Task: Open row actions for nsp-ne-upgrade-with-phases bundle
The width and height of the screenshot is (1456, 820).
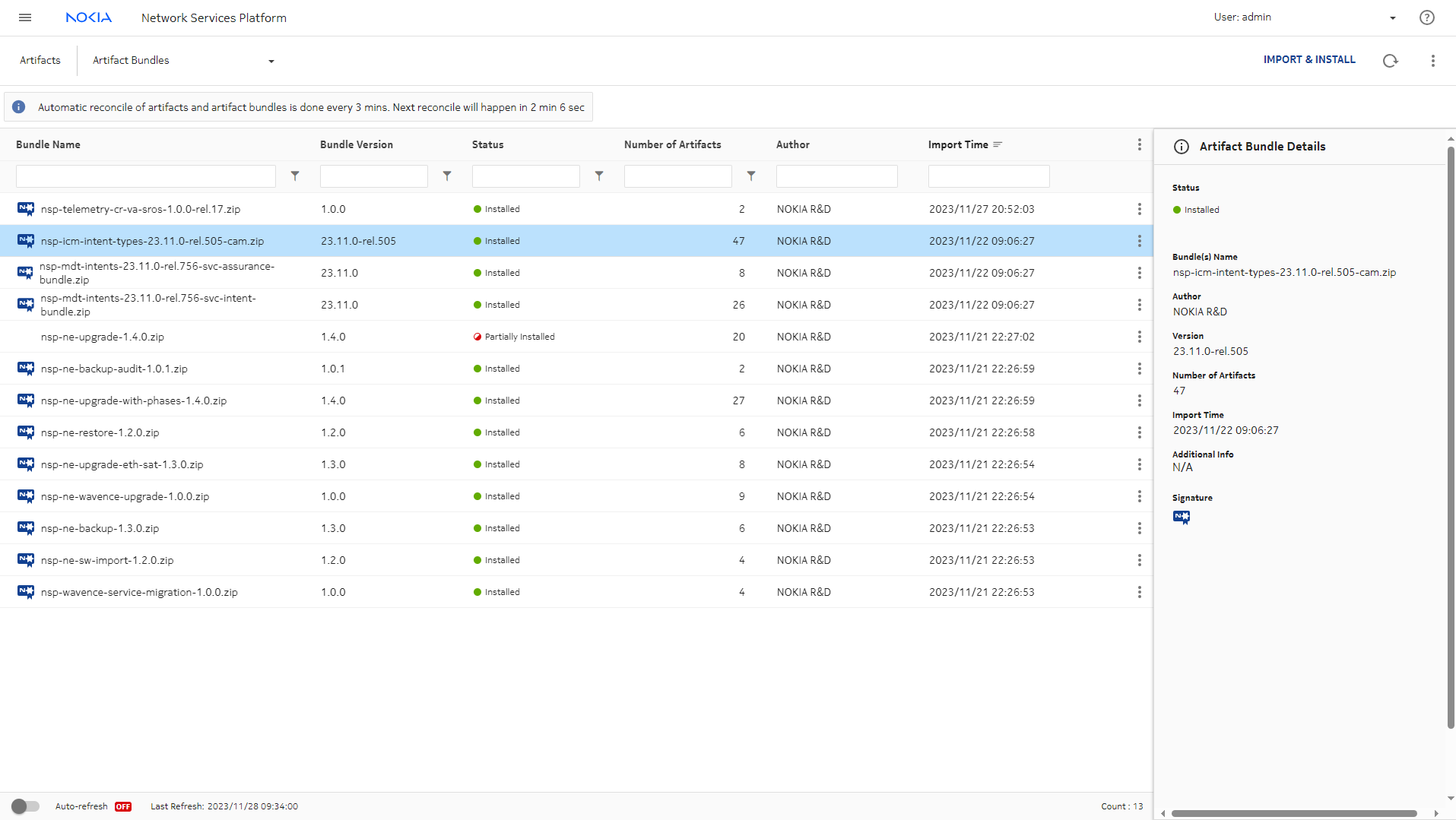Action: [x=1139, y=401]
